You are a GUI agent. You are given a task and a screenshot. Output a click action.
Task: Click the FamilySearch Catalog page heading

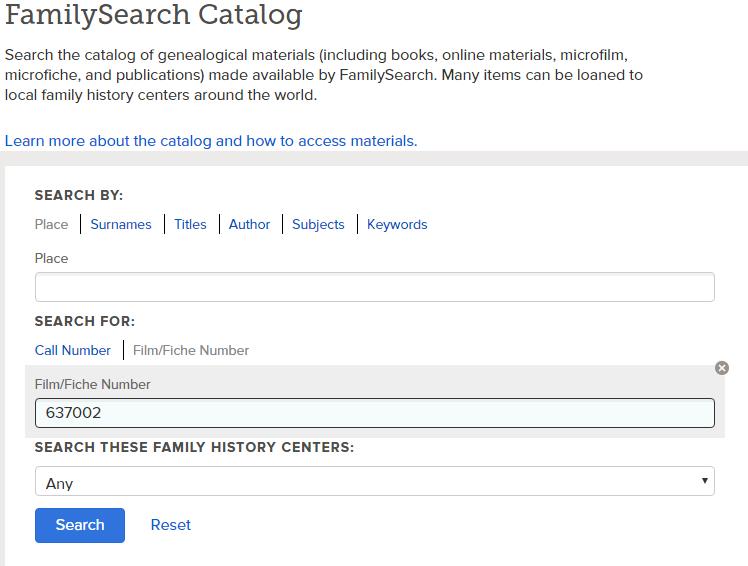154,15
